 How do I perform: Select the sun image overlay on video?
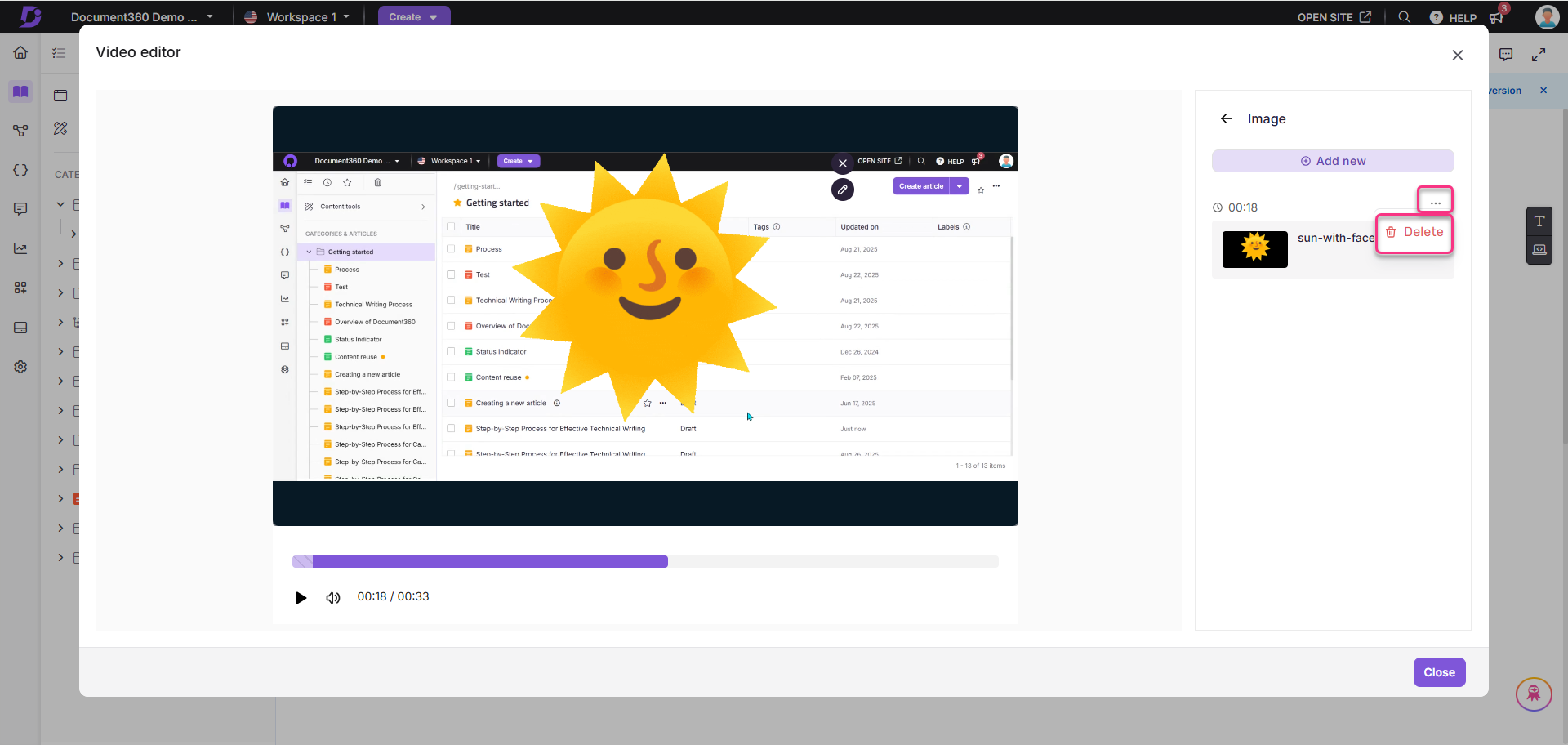[644, 288]
